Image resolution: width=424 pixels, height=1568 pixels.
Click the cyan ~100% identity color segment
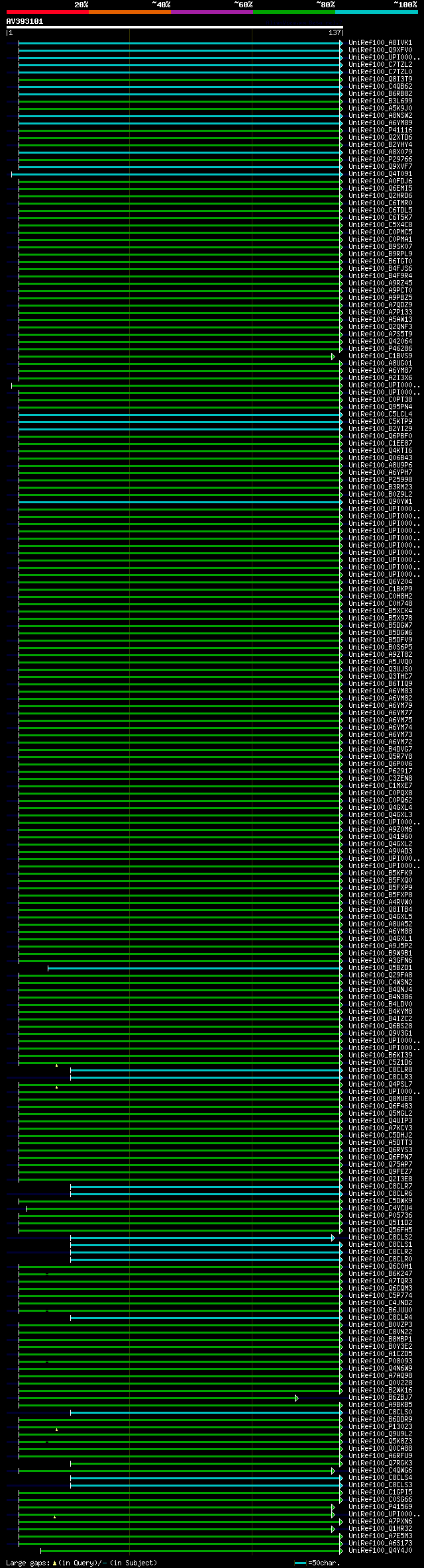pos(376,12)
